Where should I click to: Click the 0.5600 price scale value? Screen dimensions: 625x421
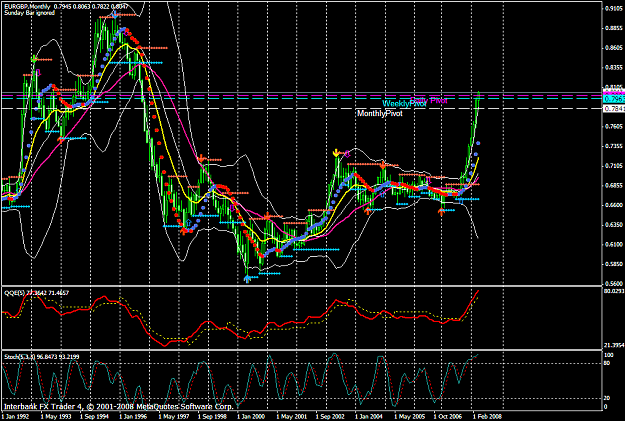pos(614,283)
